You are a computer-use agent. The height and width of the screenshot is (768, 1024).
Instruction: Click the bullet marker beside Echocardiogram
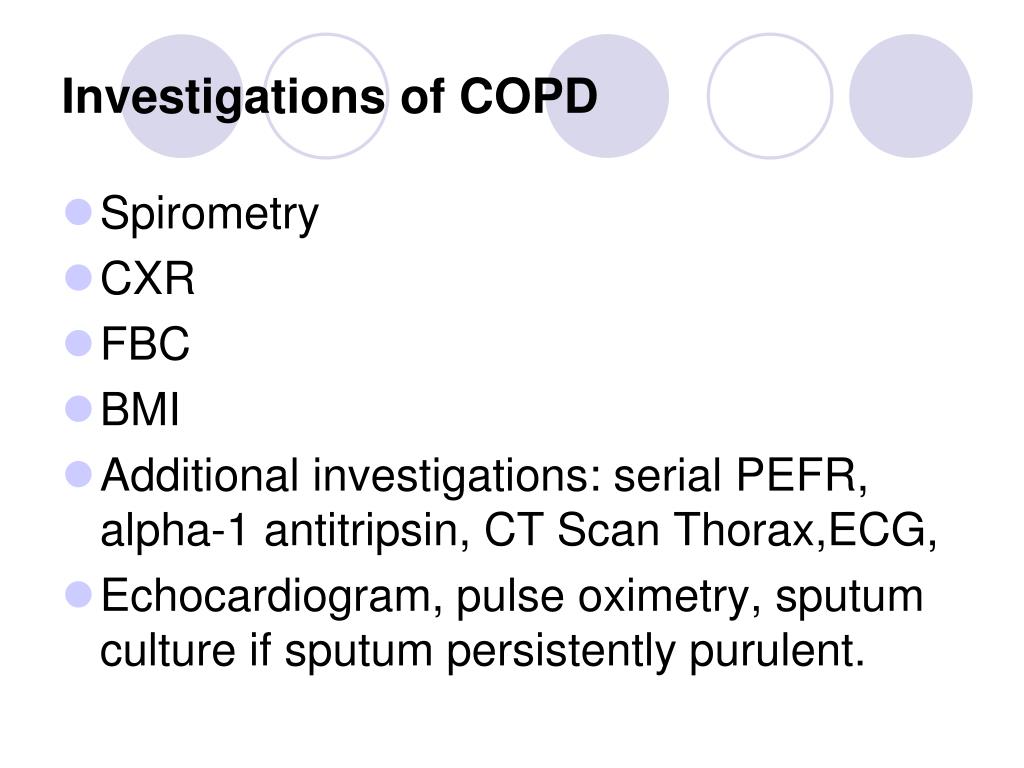coord(78,595)
